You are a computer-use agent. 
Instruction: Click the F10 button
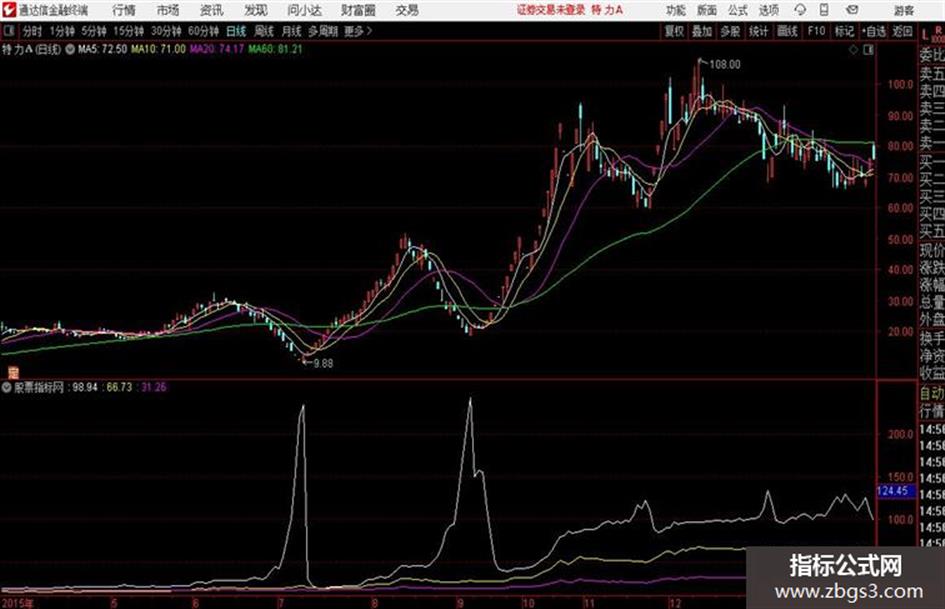pos(816,31)
